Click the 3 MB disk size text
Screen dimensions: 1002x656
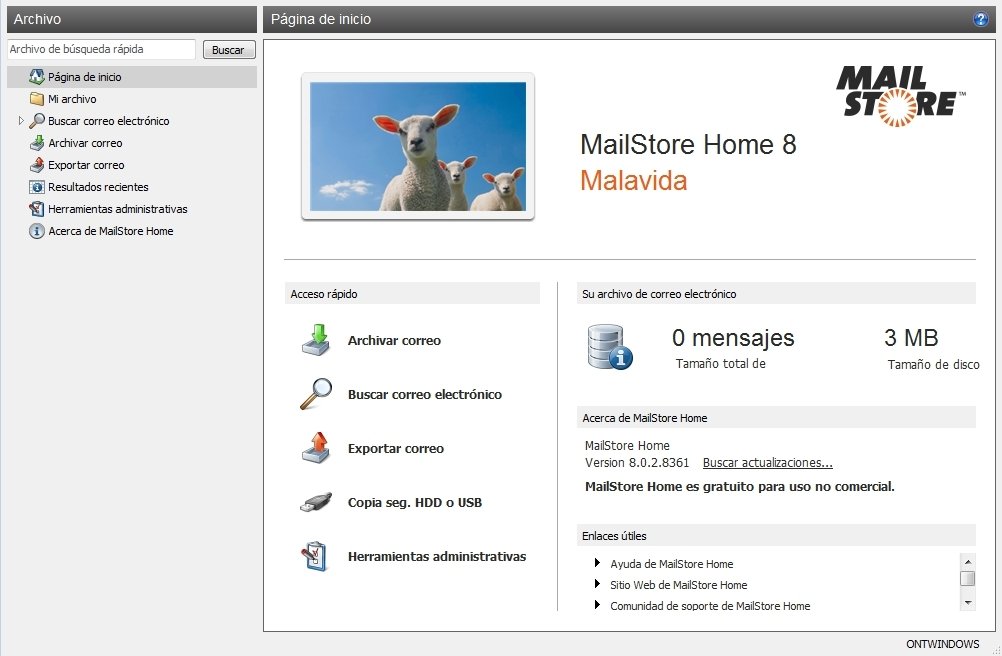(x=911, y=337)
